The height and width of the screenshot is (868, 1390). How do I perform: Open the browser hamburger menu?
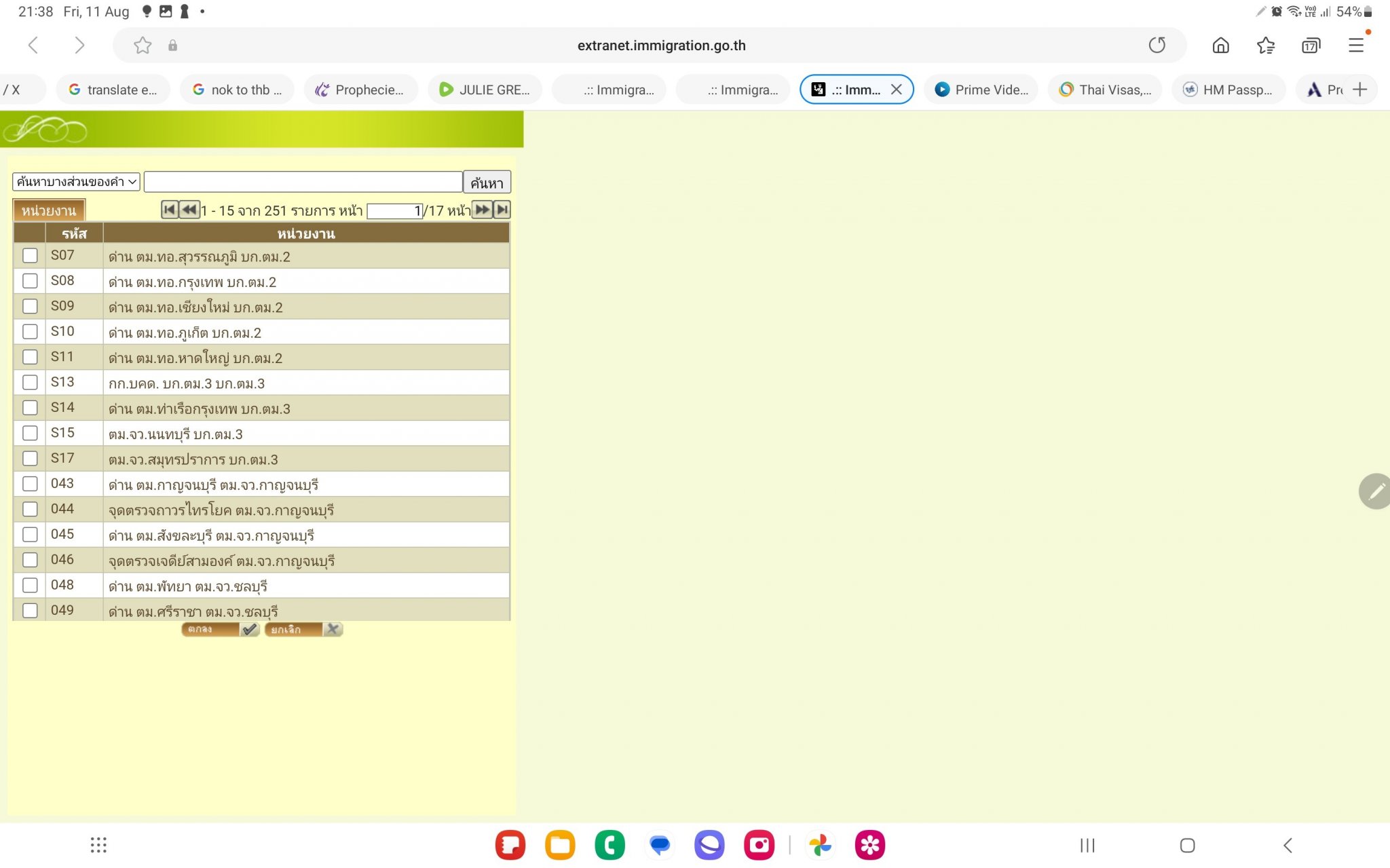(1356, 45)
